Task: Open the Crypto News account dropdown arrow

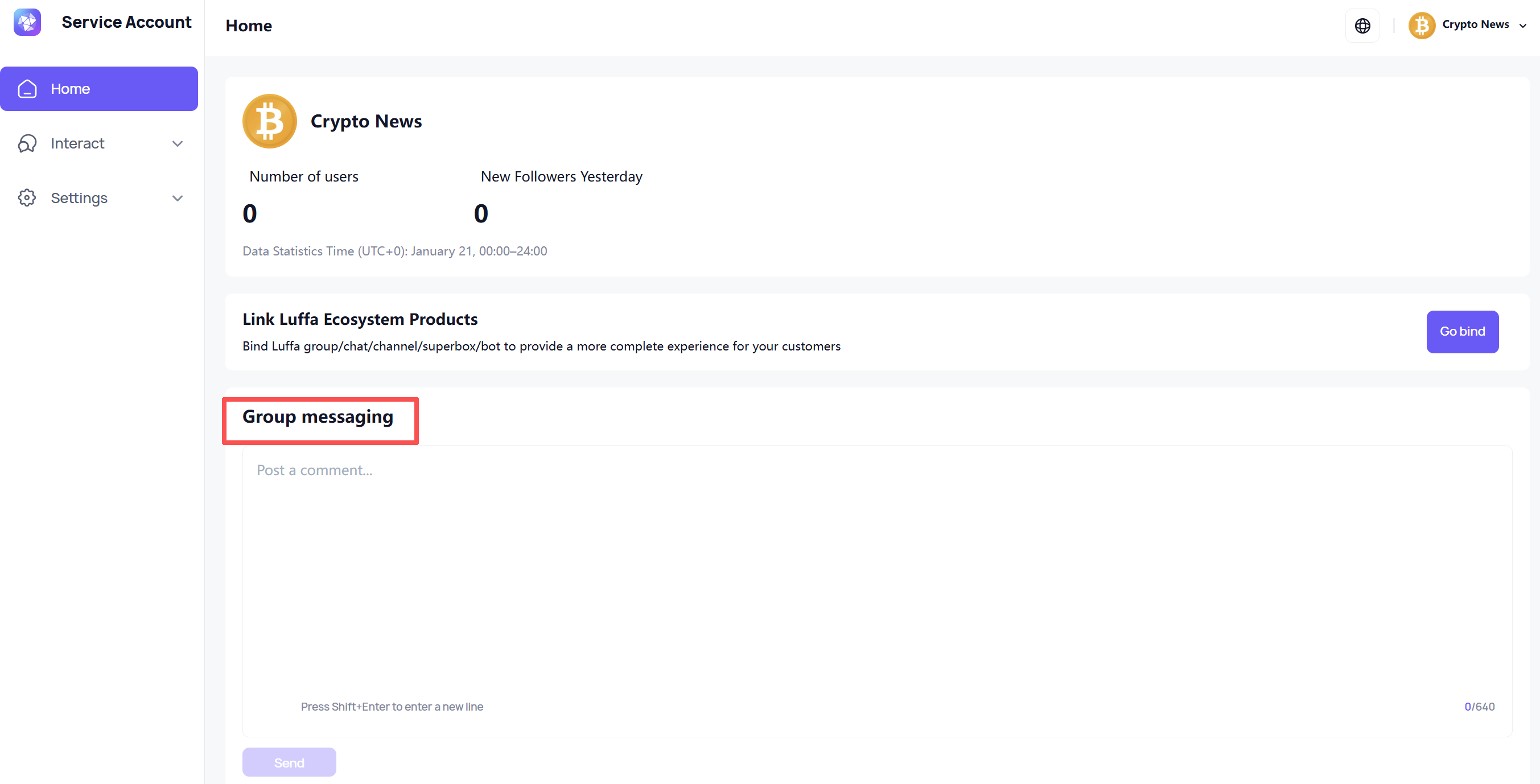Action: (1523, 26)
